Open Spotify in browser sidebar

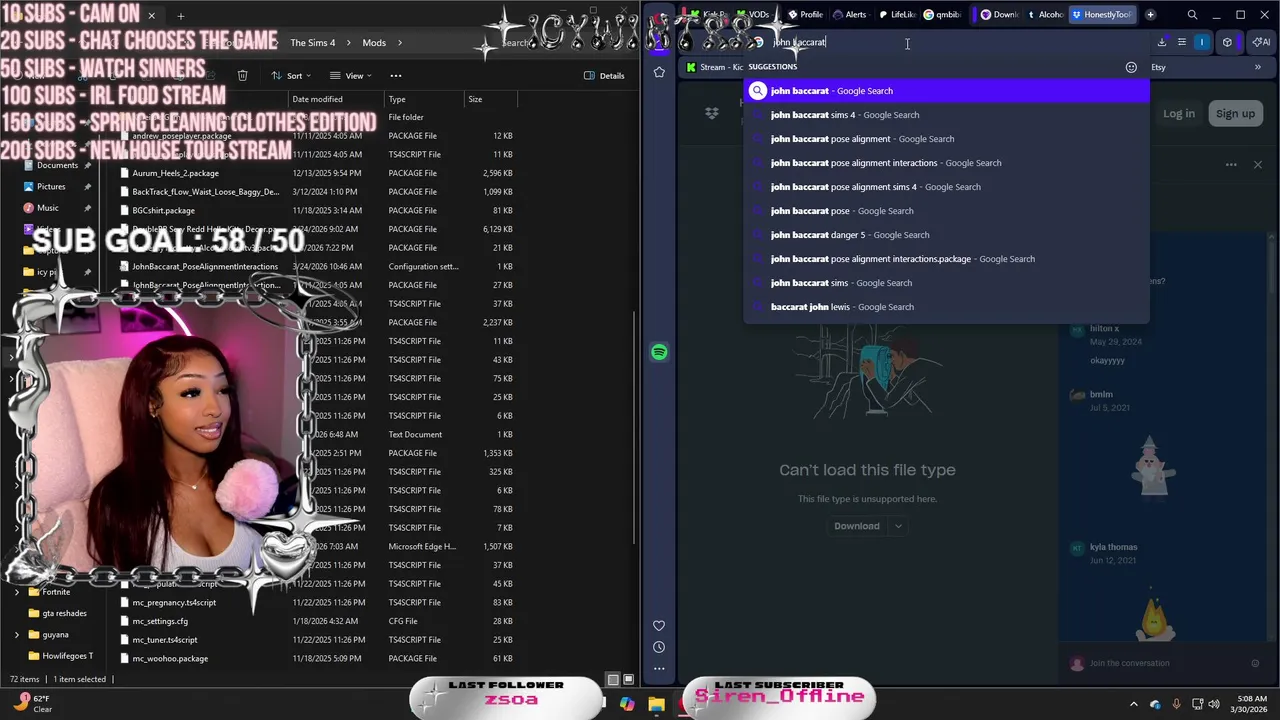tap(659, 352)
